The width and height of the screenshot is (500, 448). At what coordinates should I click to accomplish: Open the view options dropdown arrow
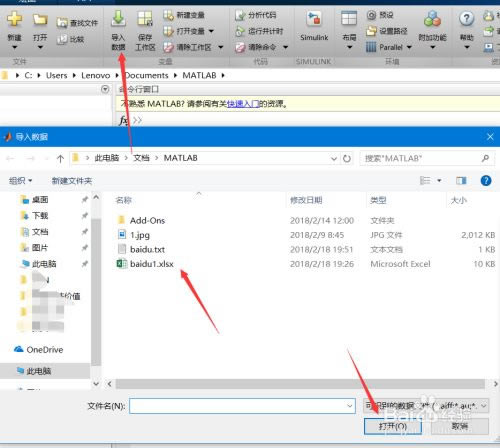click(439, 181)
